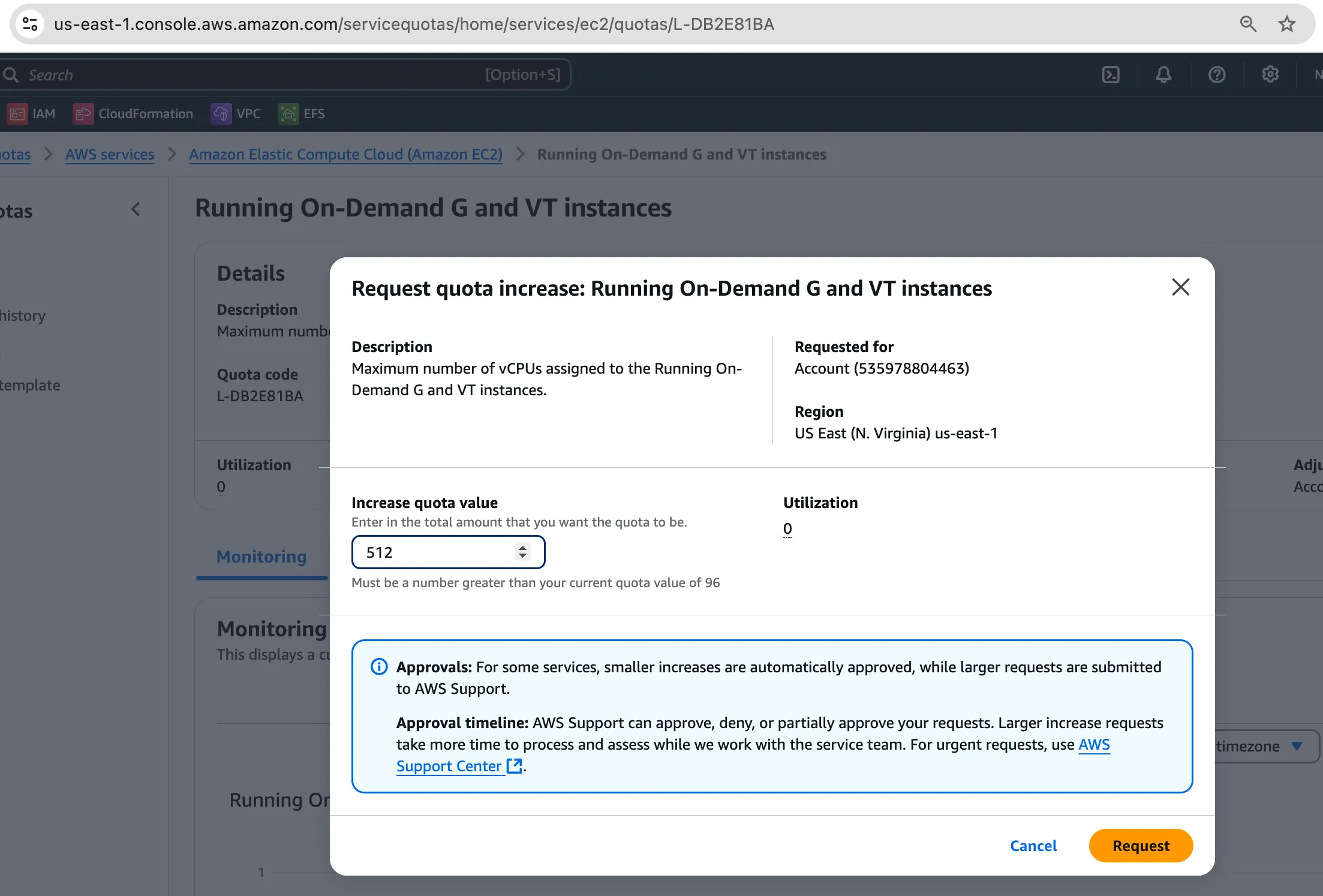Click the Increase quota value input field
The image size is (1323, 896).
click(x=448, y=552)
